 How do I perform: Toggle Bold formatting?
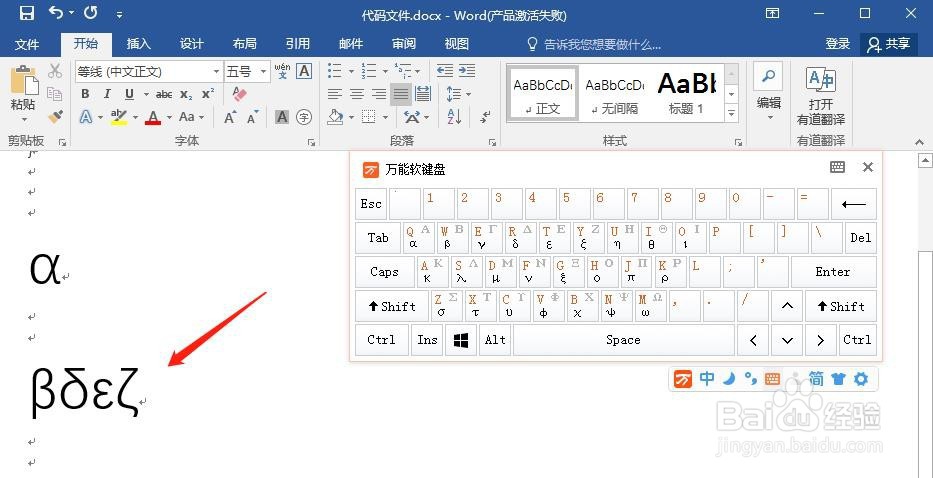85,94
